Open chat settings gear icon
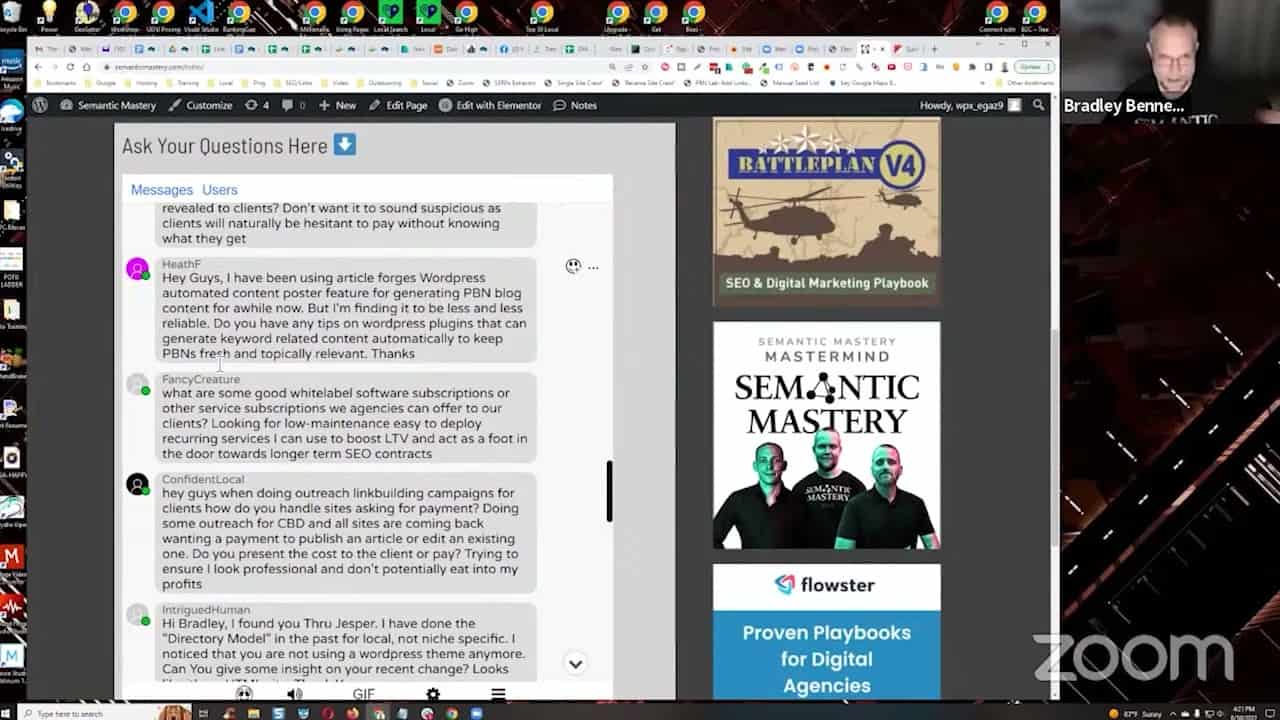 [432, 694]
